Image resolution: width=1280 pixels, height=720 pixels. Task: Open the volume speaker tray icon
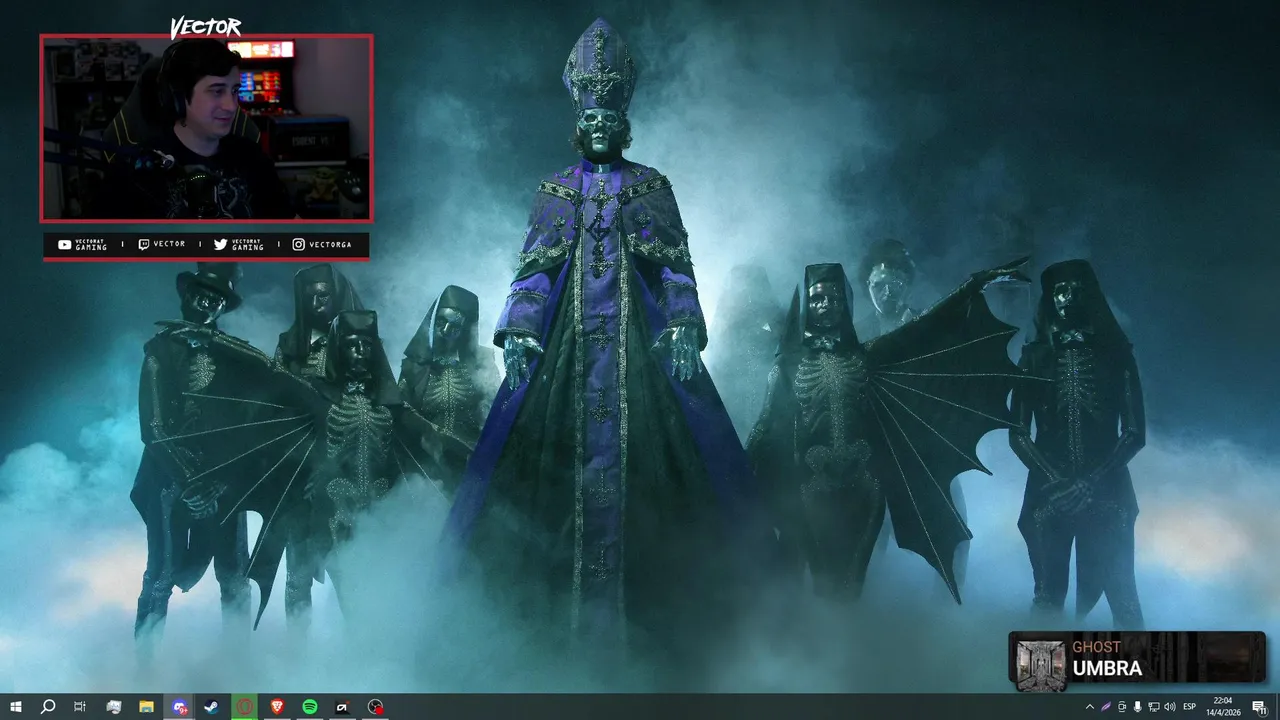1170,707
